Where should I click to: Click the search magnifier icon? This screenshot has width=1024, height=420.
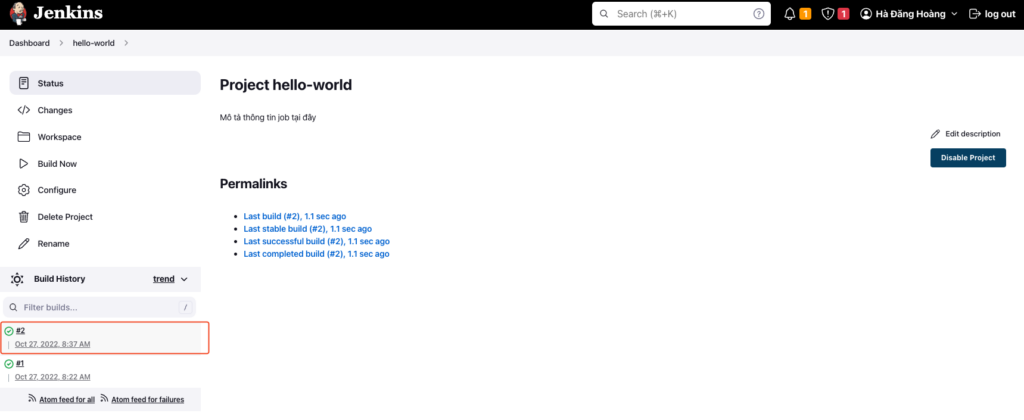(x=603, y=14)
